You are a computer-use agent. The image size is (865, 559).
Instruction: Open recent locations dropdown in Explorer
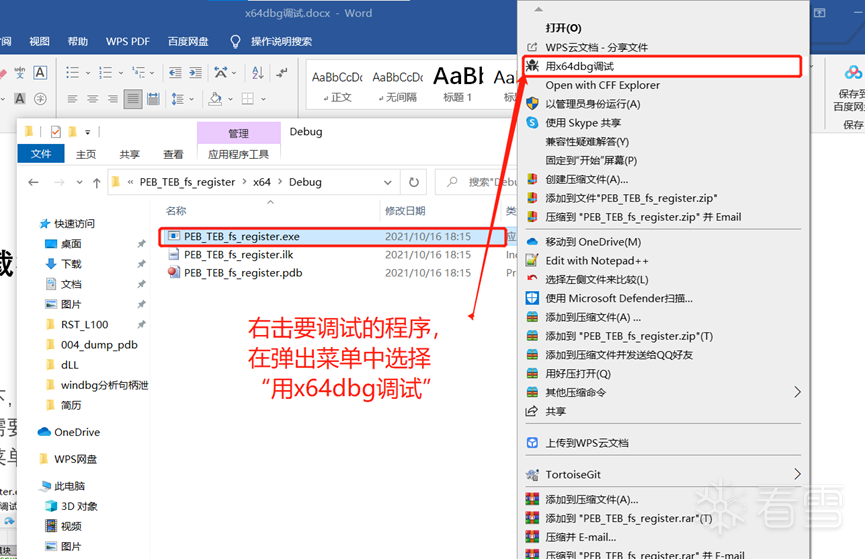pos(79,183)
